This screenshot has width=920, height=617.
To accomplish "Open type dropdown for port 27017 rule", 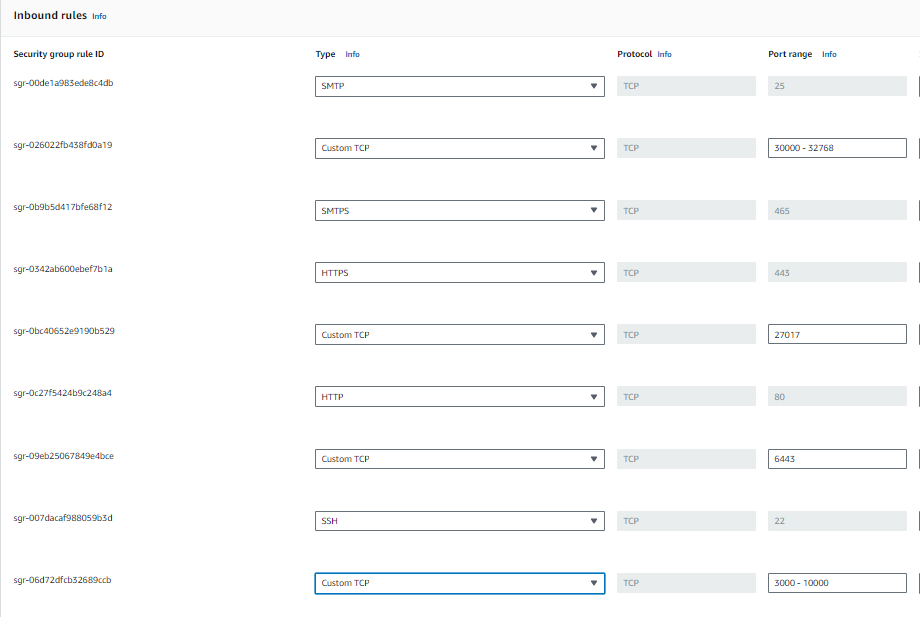I will tap(459, 335).
